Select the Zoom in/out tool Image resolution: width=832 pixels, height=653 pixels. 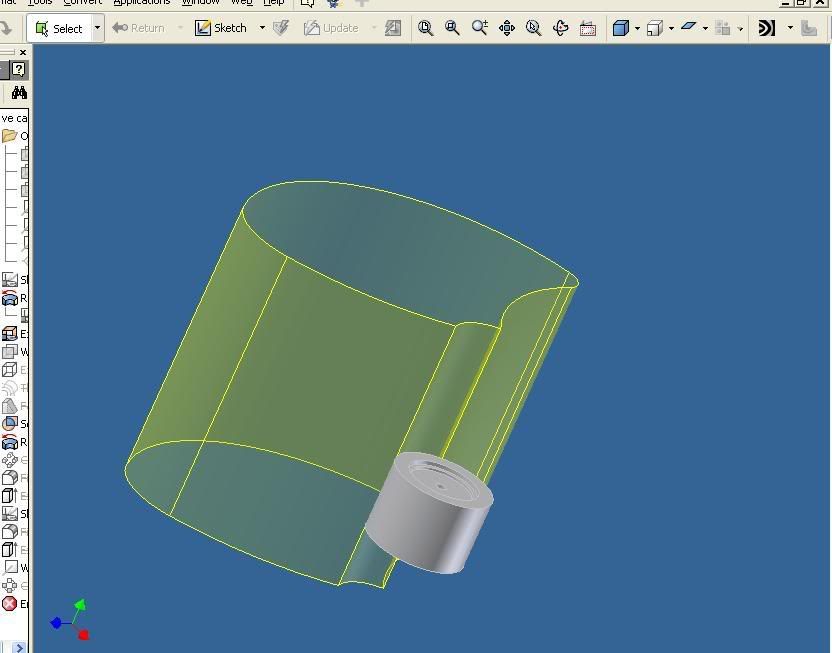[480, 28]
